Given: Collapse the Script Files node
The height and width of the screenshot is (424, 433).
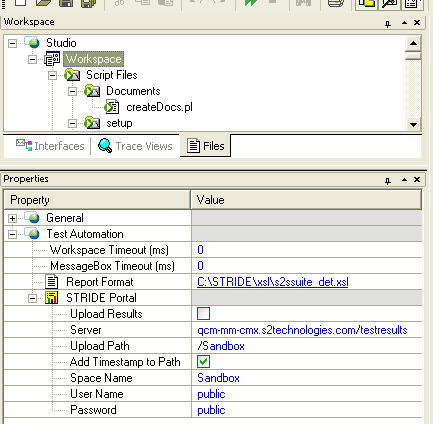Looking at the screenshot, I should [52, 75].
